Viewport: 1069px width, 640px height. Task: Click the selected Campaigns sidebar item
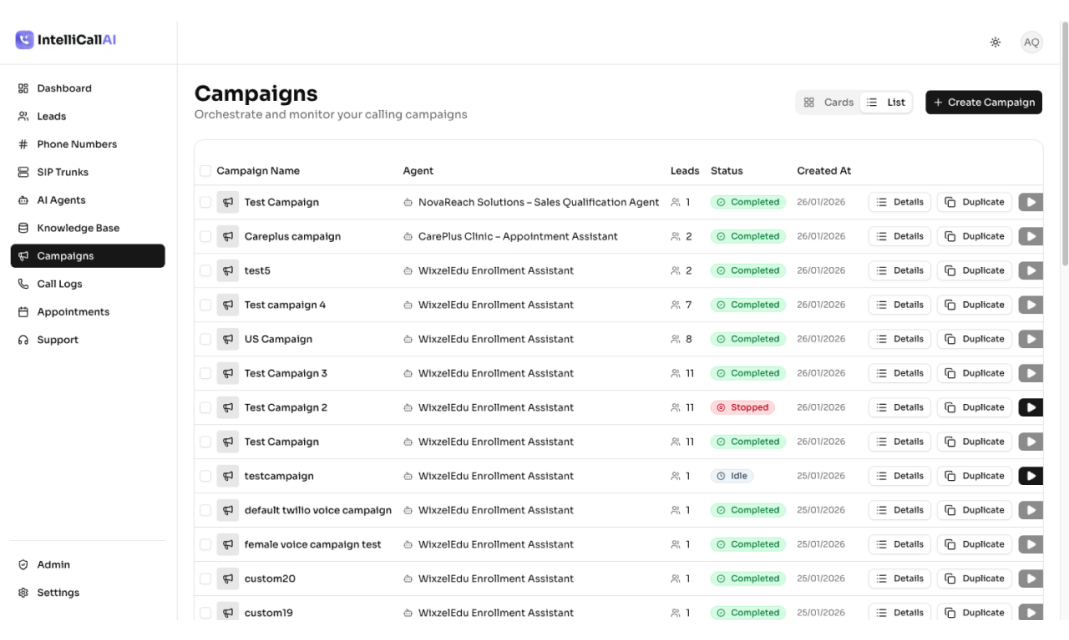coord(87,256)
